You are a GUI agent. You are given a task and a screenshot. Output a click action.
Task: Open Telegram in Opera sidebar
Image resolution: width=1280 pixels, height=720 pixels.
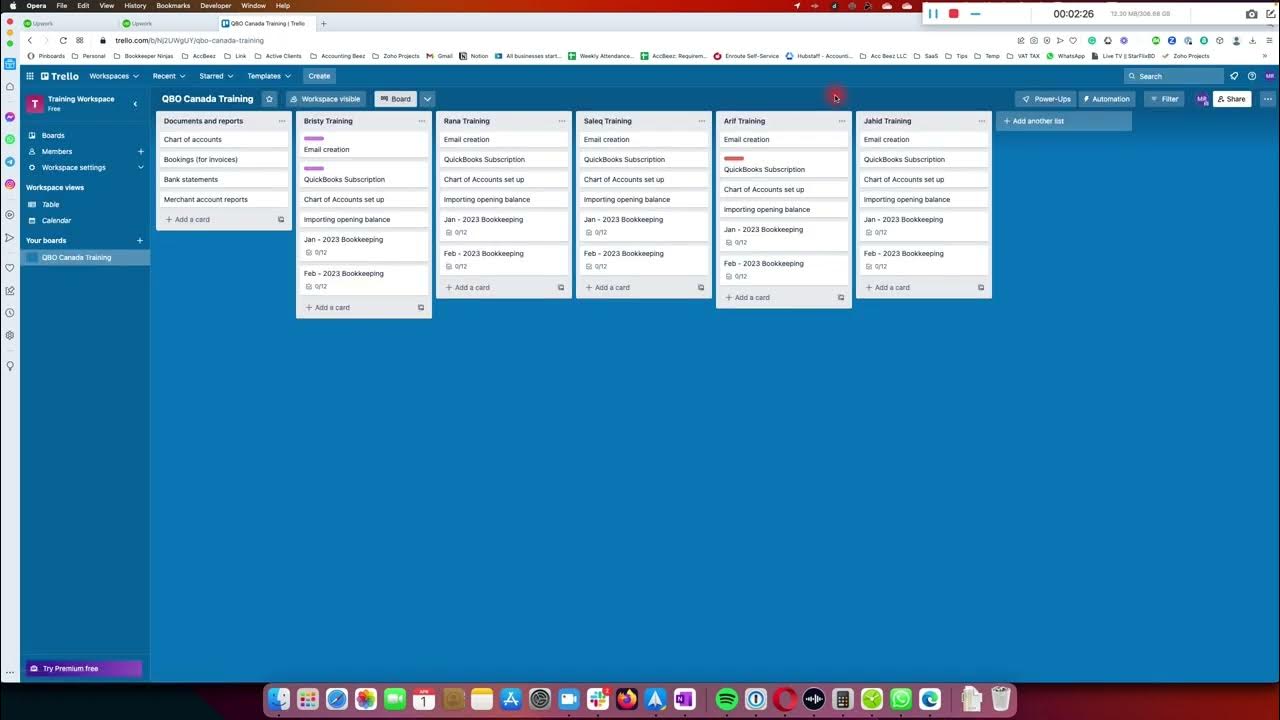tap(10, 161)
